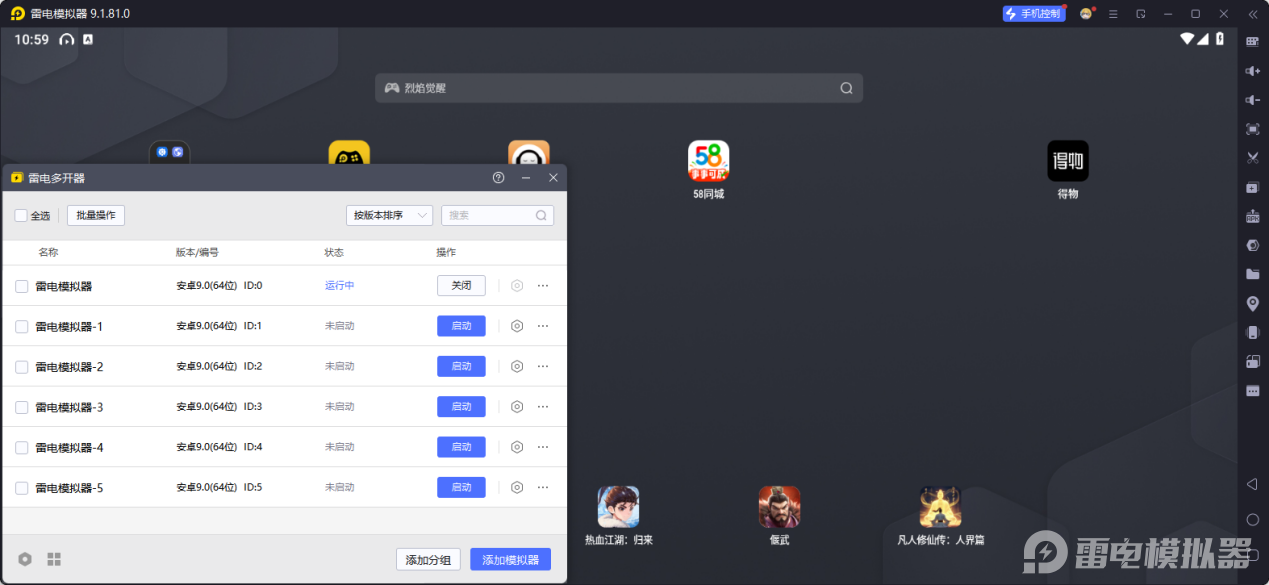The height and width of the screenshot is (585, 1269).
Task: Open multi-instance tool from the sidebar plus icon
Action: [x=1252, y=187]
